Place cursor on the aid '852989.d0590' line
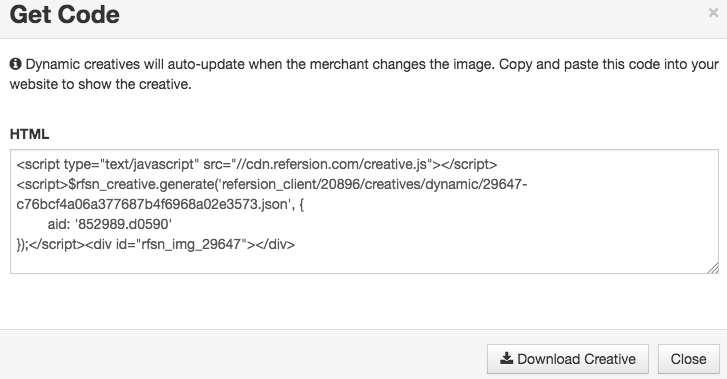 109,224
